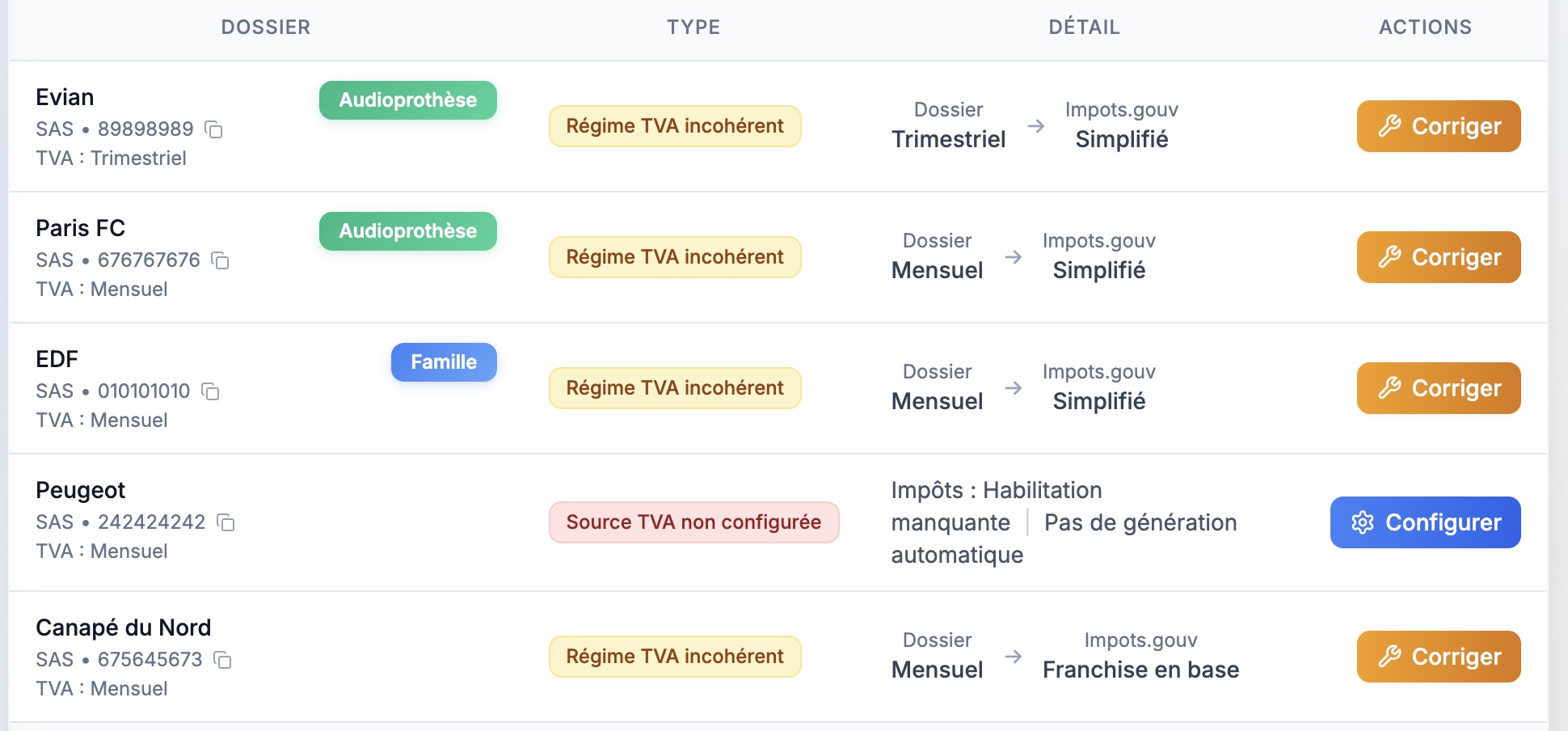Open Configurer for Peugeot

[x=1425, y=522]
